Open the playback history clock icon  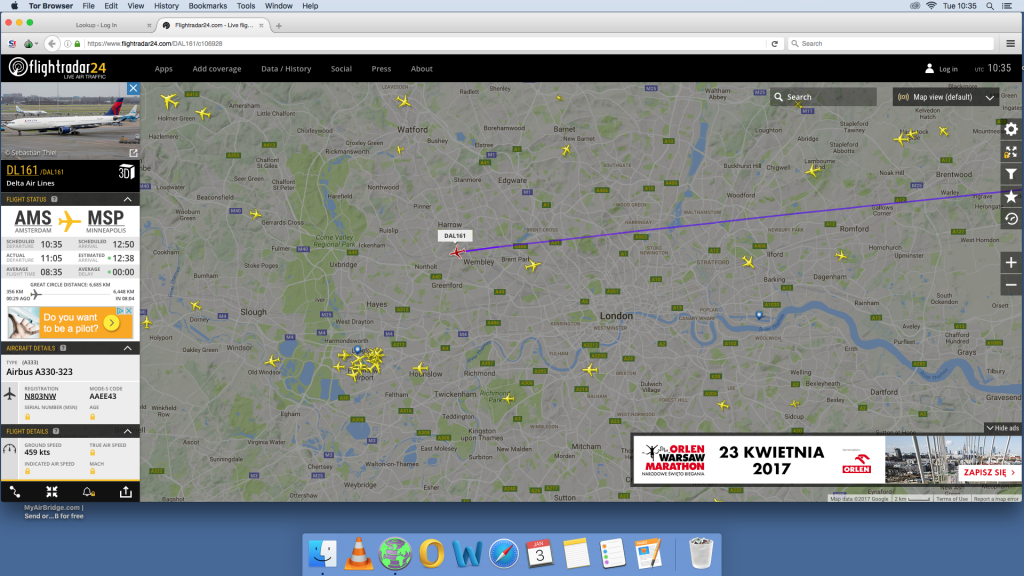[1011, 219]
